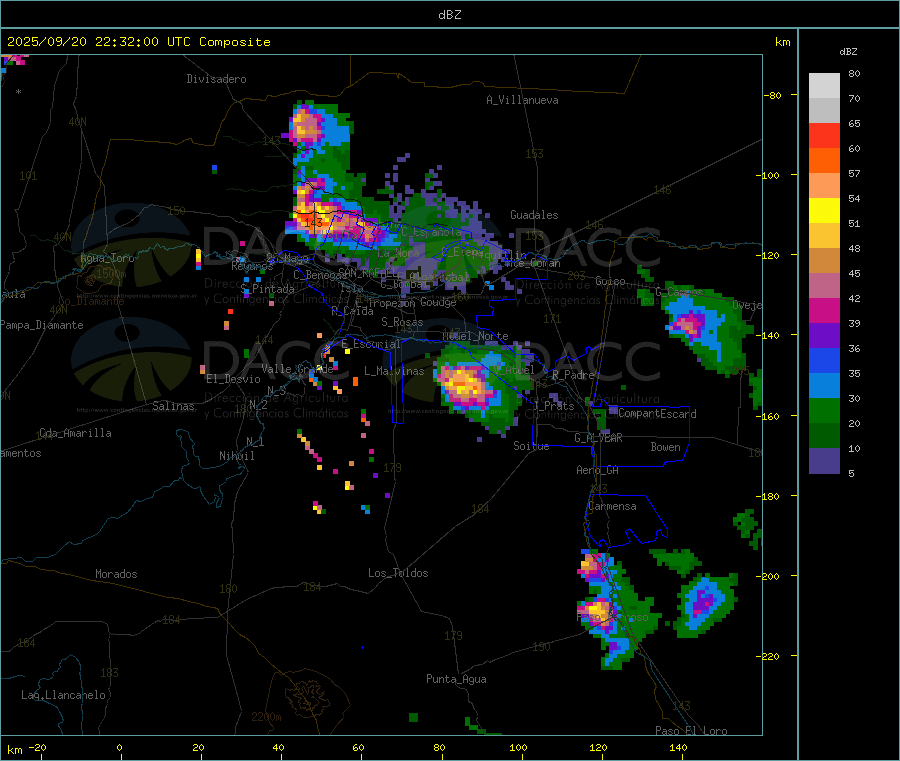
Task: Click the timestamp 2025/09/20 22:32:00 UTC
Action: [98, 42]
